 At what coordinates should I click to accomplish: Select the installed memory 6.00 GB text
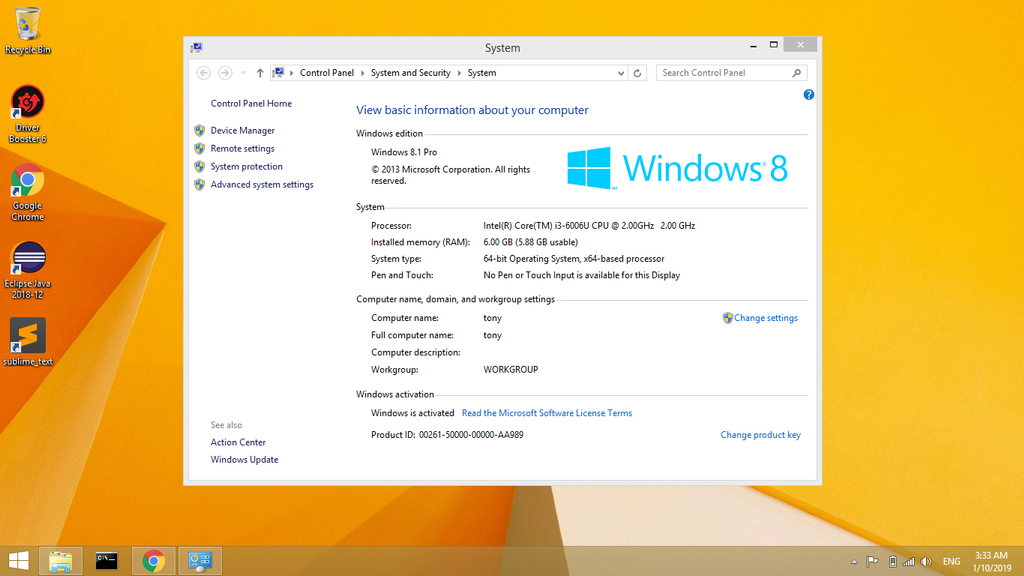[530, 242]
